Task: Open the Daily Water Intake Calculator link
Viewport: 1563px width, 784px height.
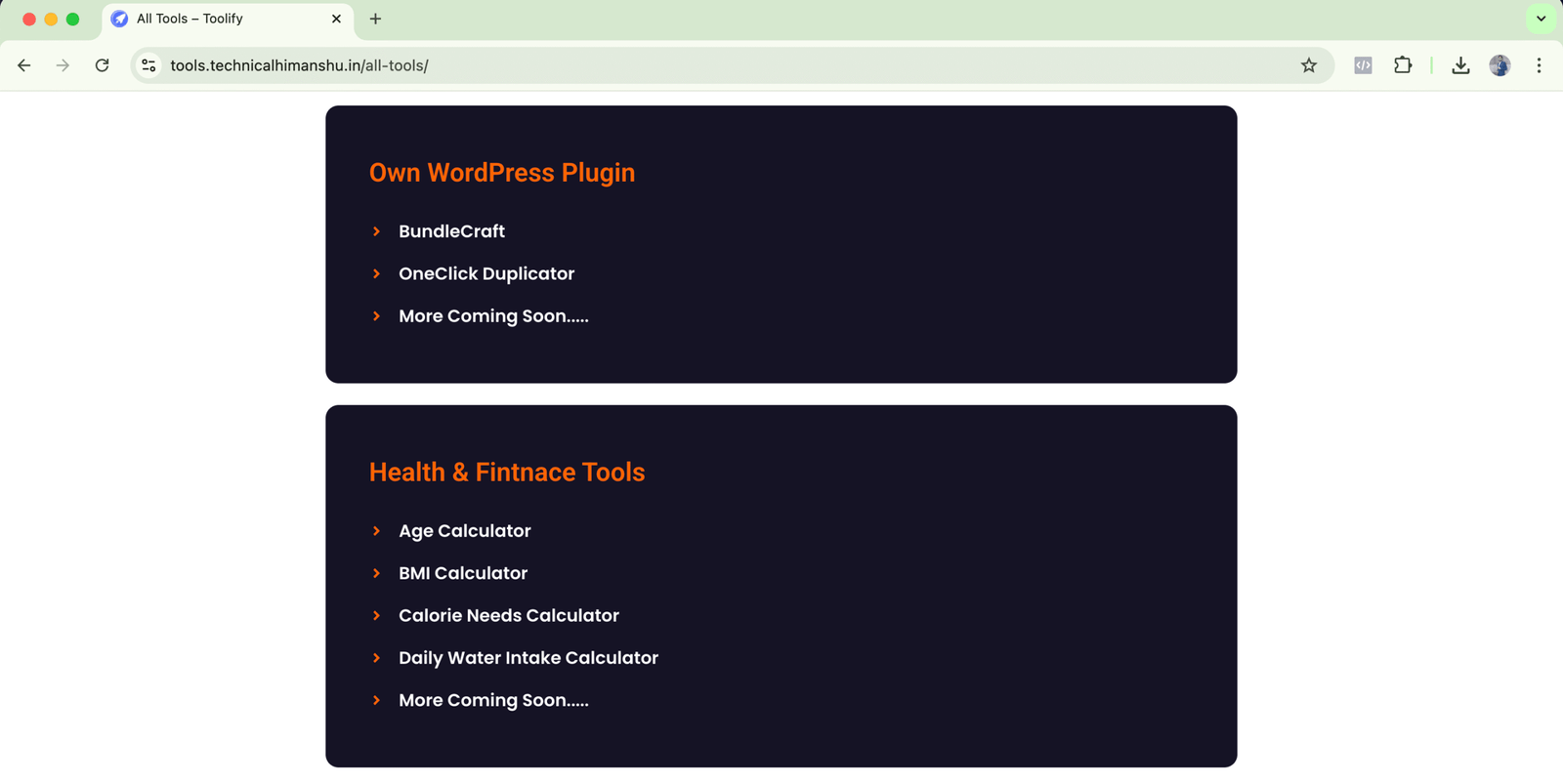Action: (528, 658)
